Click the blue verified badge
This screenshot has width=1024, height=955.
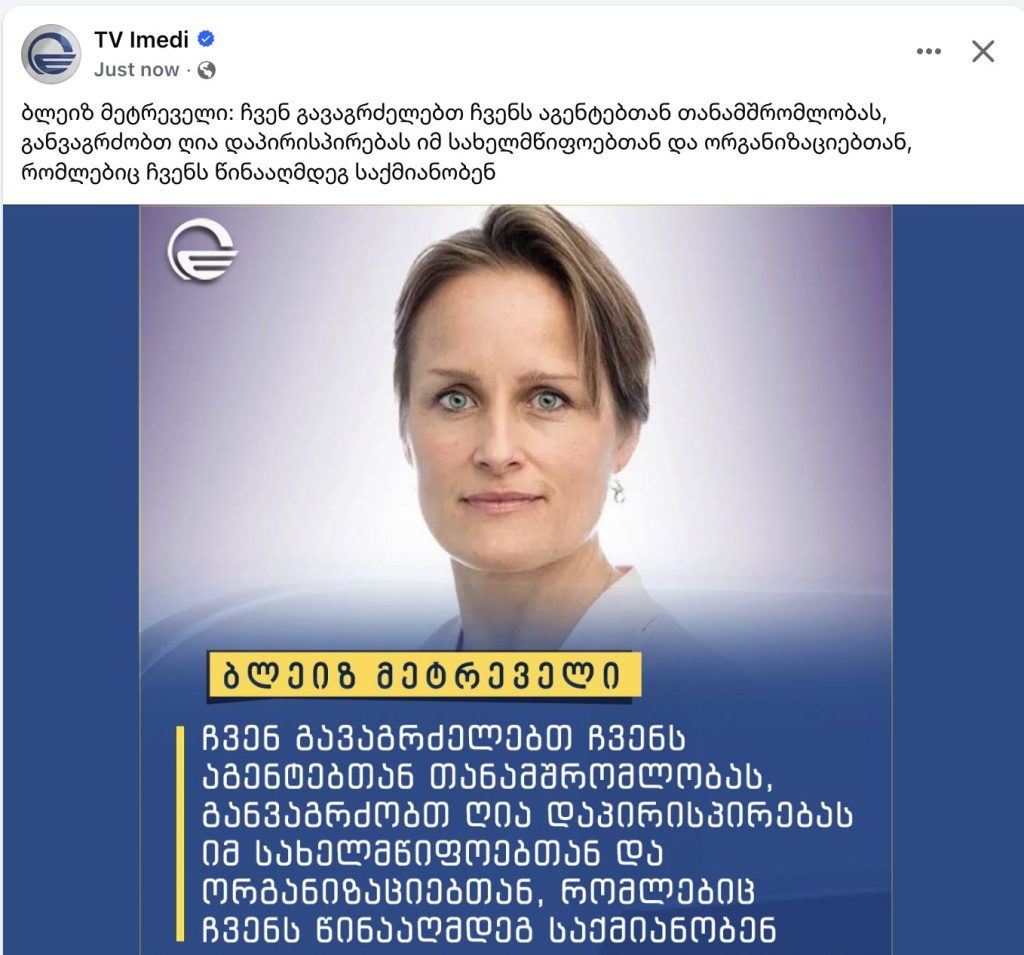click(x=206, y=39)
